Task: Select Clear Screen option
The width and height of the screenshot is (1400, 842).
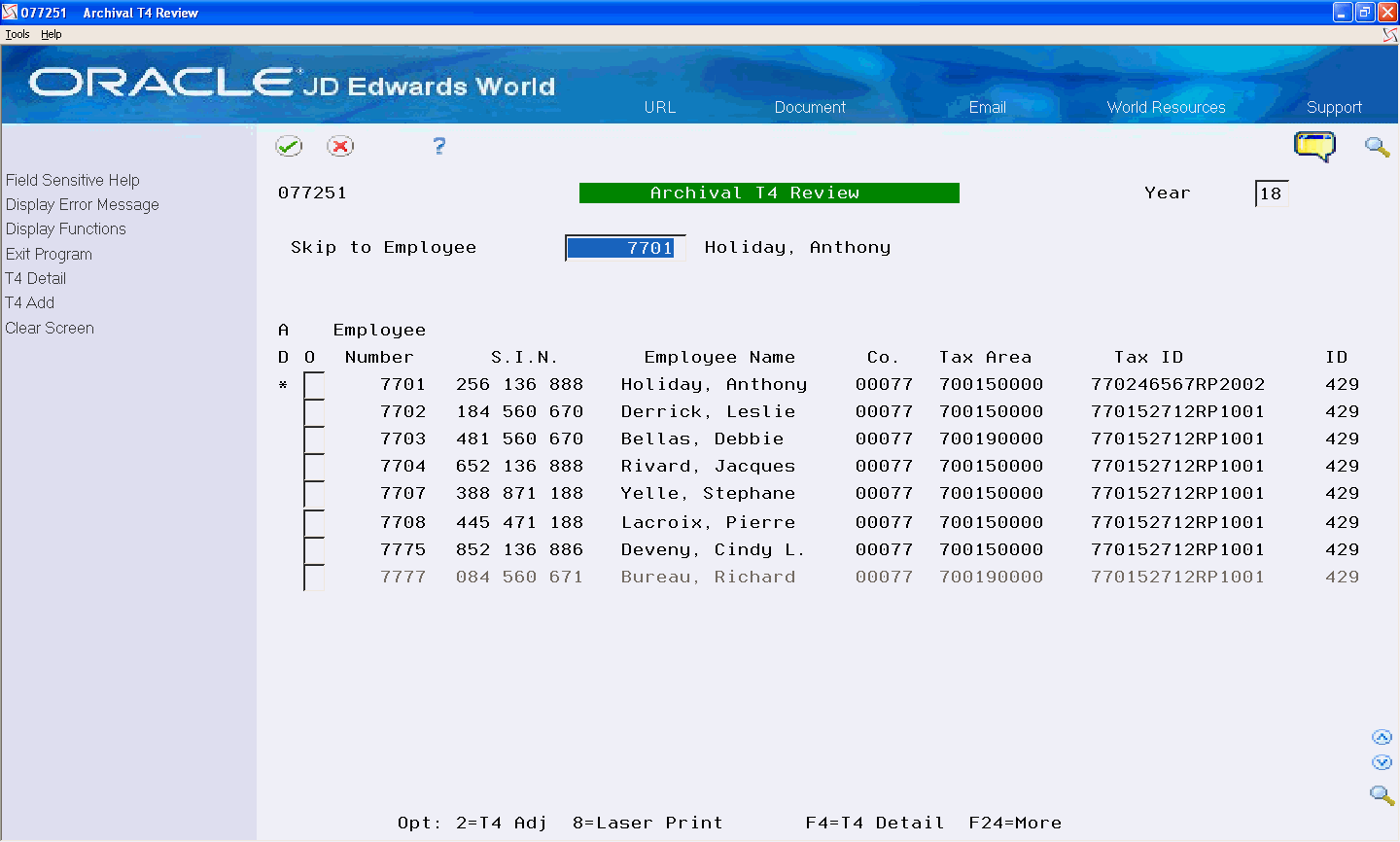Action: tap(50, 328)
